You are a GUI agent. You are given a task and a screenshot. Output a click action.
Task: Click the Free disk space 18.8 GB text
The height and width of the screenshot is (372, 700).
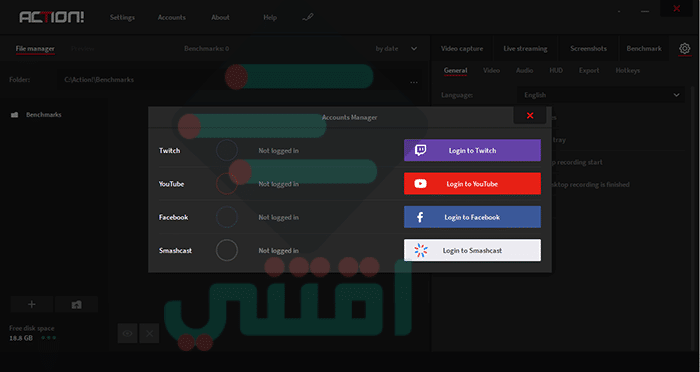pyautogui.click(x=32, y=333)
